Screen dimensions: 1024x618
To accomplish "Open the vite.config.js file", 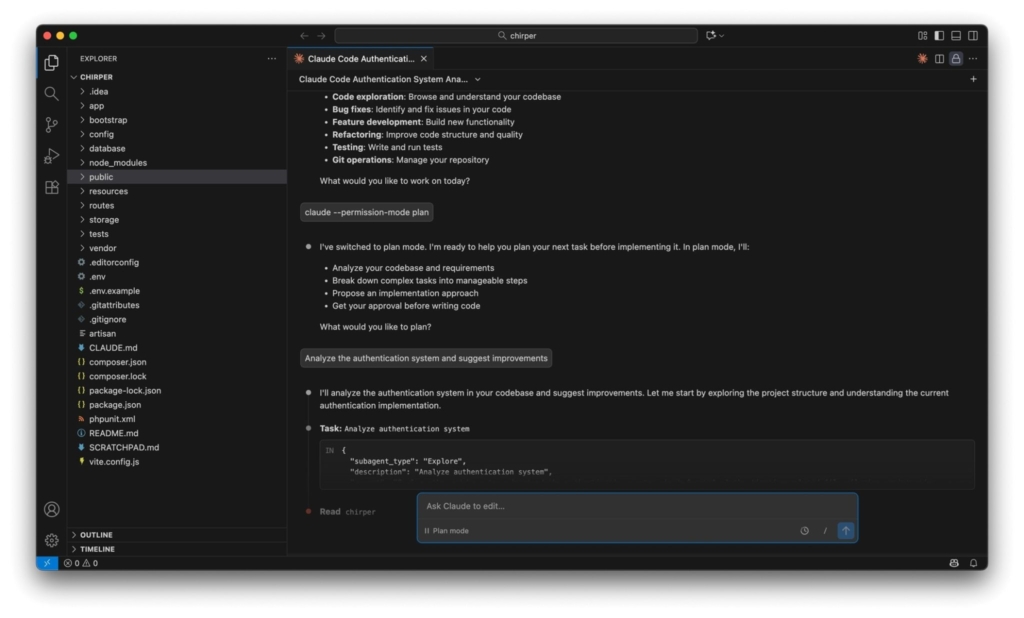I will (177, 462).
